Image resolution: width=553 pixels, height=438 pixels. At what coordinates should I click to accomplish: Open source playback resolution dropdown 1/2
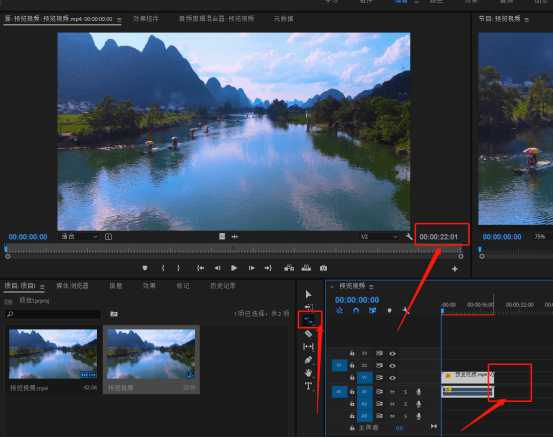click(378, 237)
